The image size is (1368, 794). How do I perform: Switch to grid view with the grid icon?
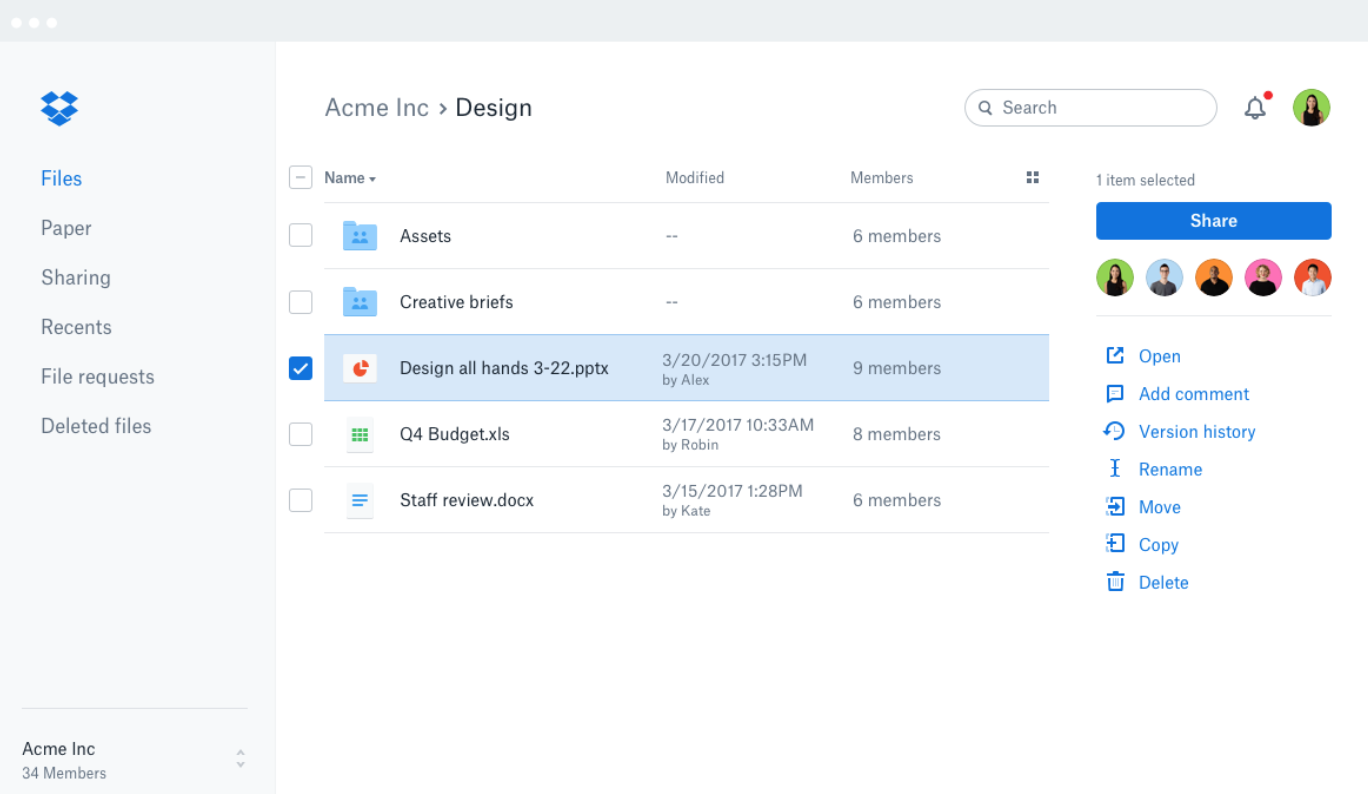(x=1032, y=177)
